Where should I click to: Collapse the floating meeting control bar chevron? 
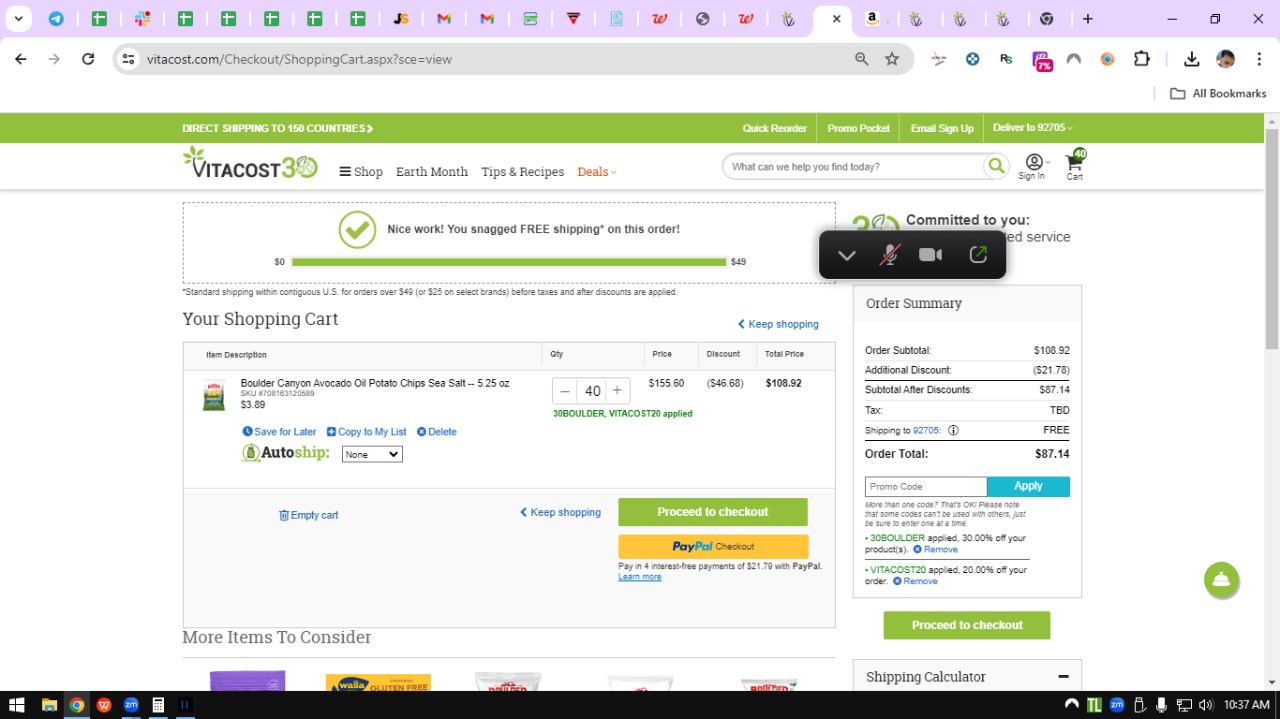click(x=847, y=255)
